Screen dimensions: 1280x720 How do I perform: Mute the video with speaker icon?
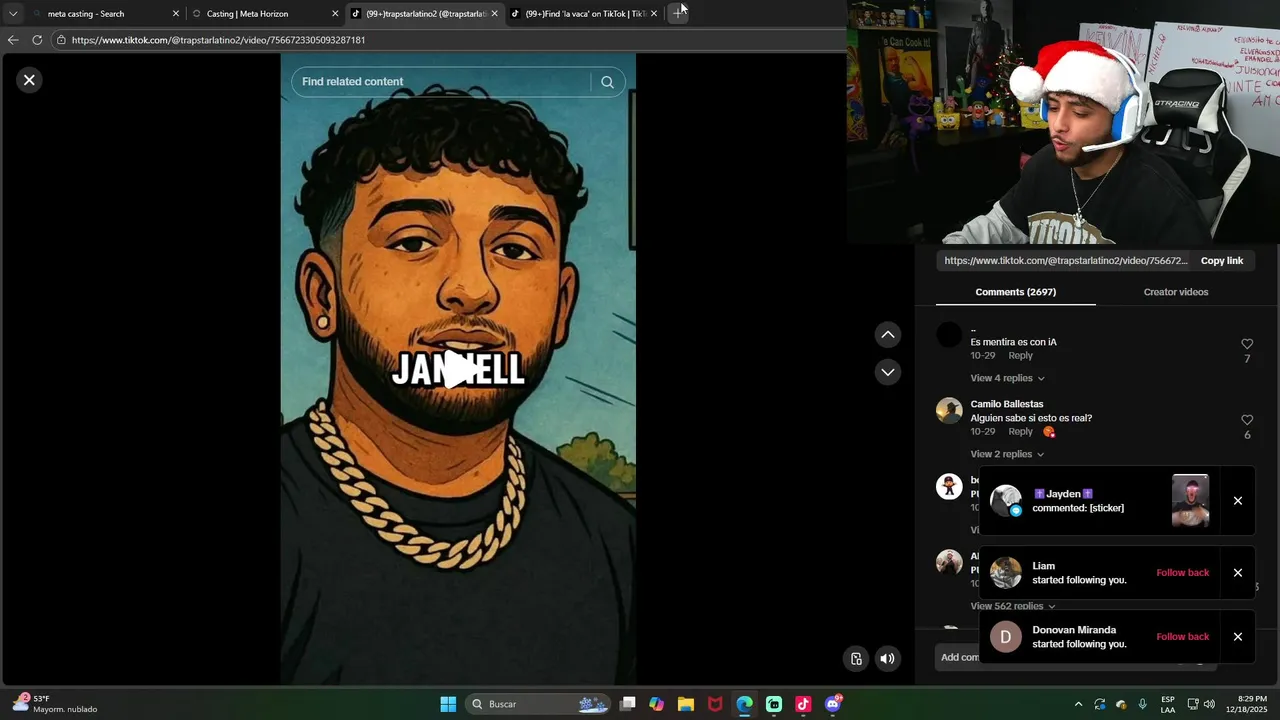click(887, 658)
